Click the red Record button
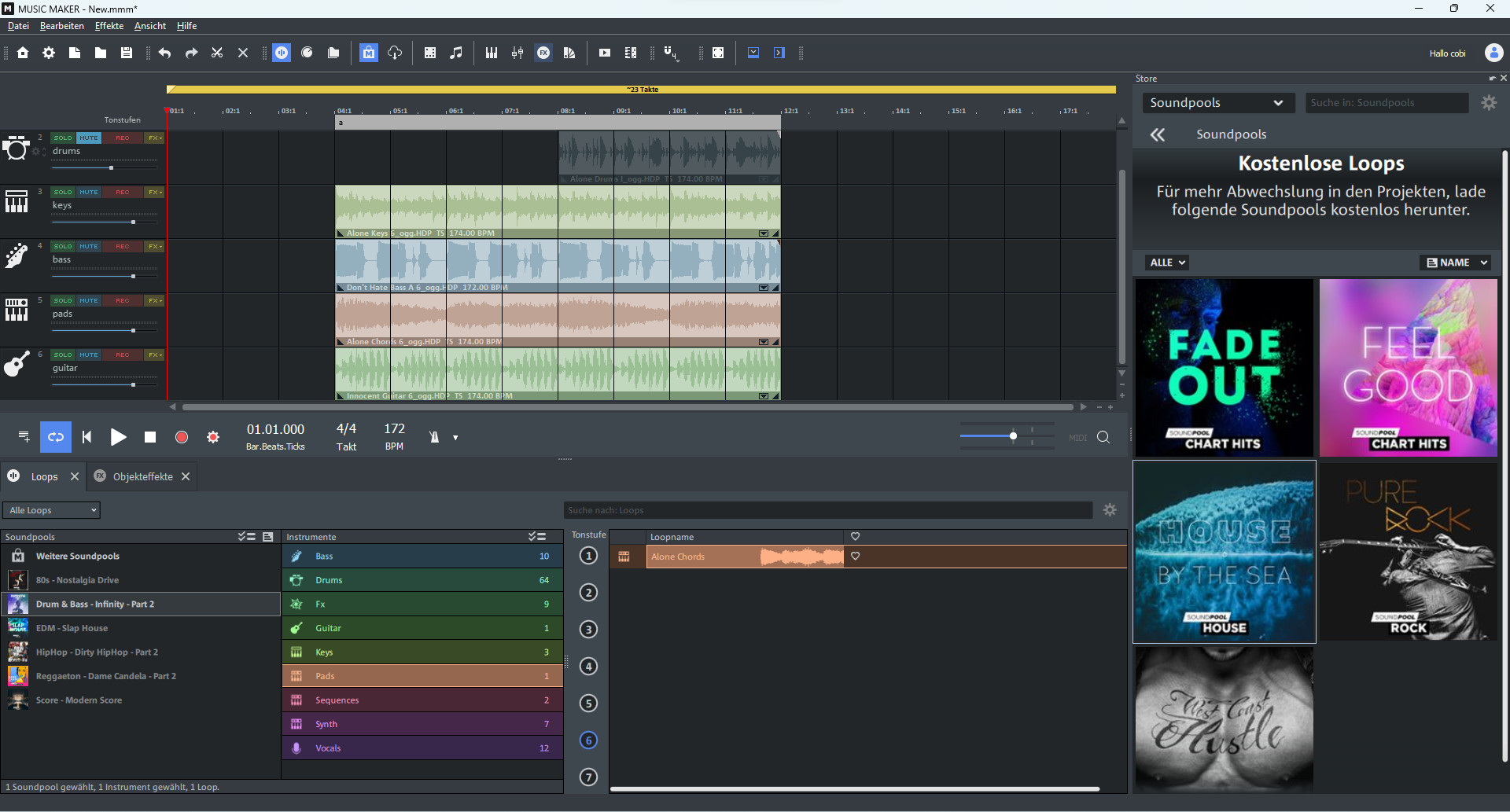The width and height of the screenshot is (1510, 812). 182,437
